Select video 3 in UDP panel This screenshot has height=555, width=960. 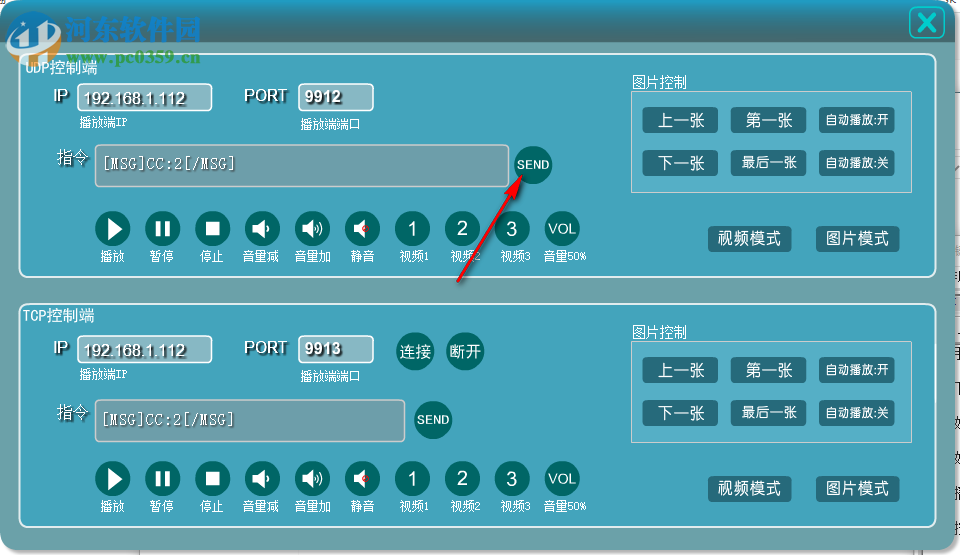(512, 229)
